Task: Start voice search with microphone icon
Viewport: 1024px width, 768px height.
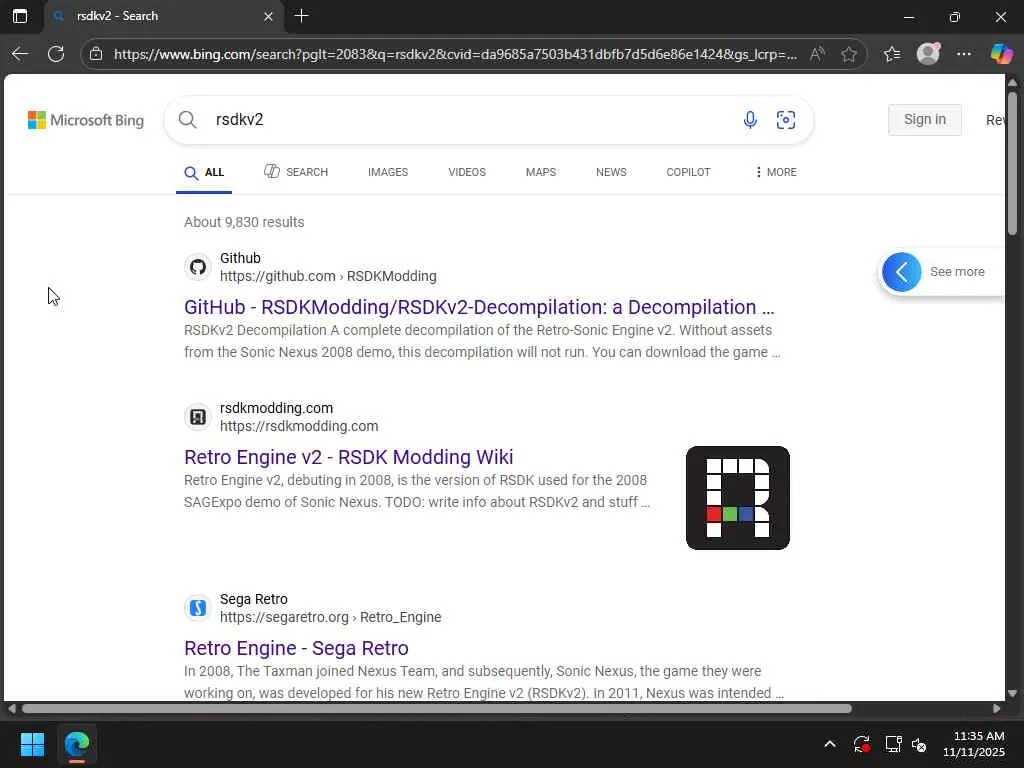Action: [750, 120]
